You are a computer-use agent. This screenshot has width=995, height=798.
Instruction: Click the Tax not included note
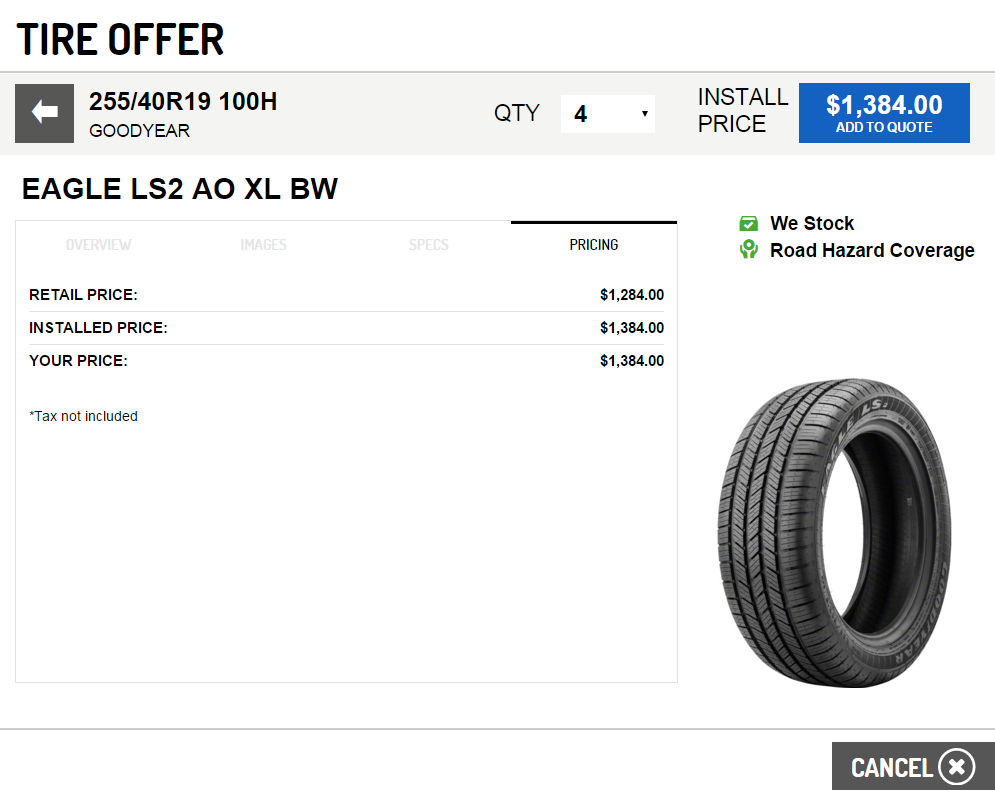(x=84, y=416)
